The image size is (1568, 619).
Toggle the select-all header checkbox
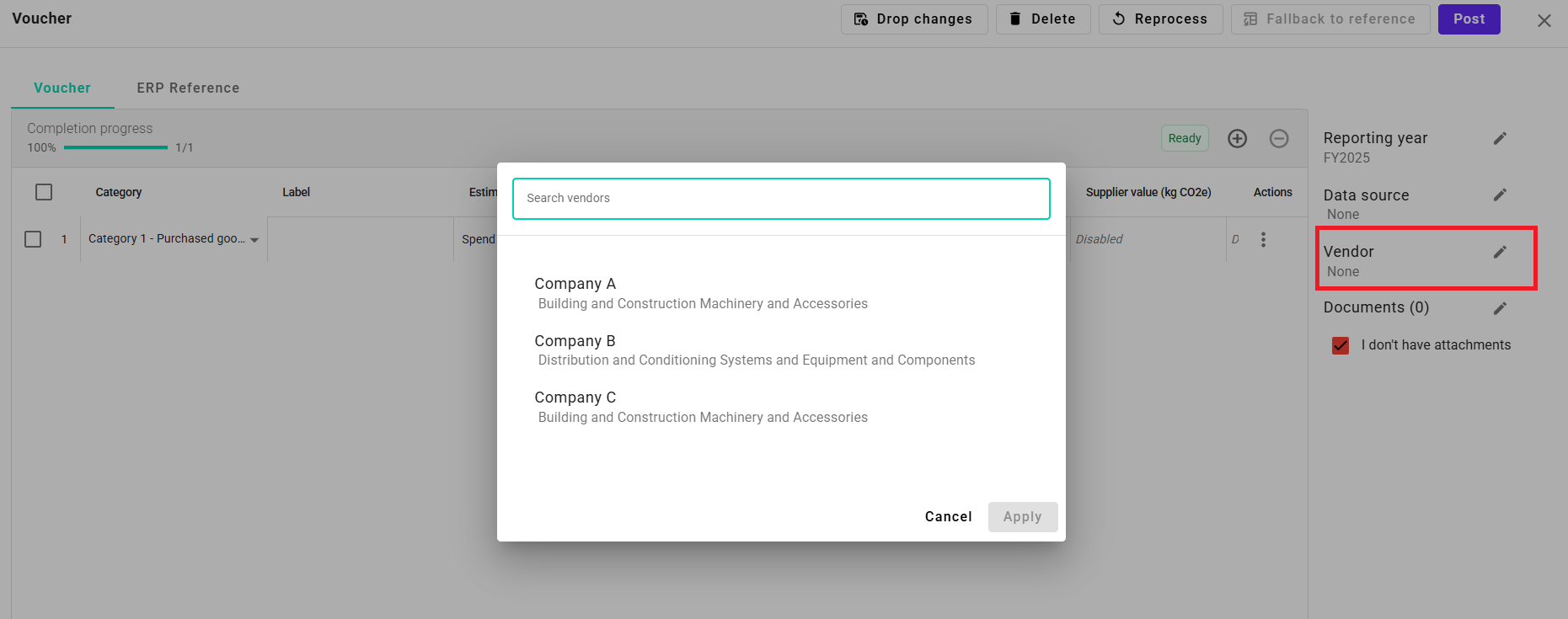point(44,192)
